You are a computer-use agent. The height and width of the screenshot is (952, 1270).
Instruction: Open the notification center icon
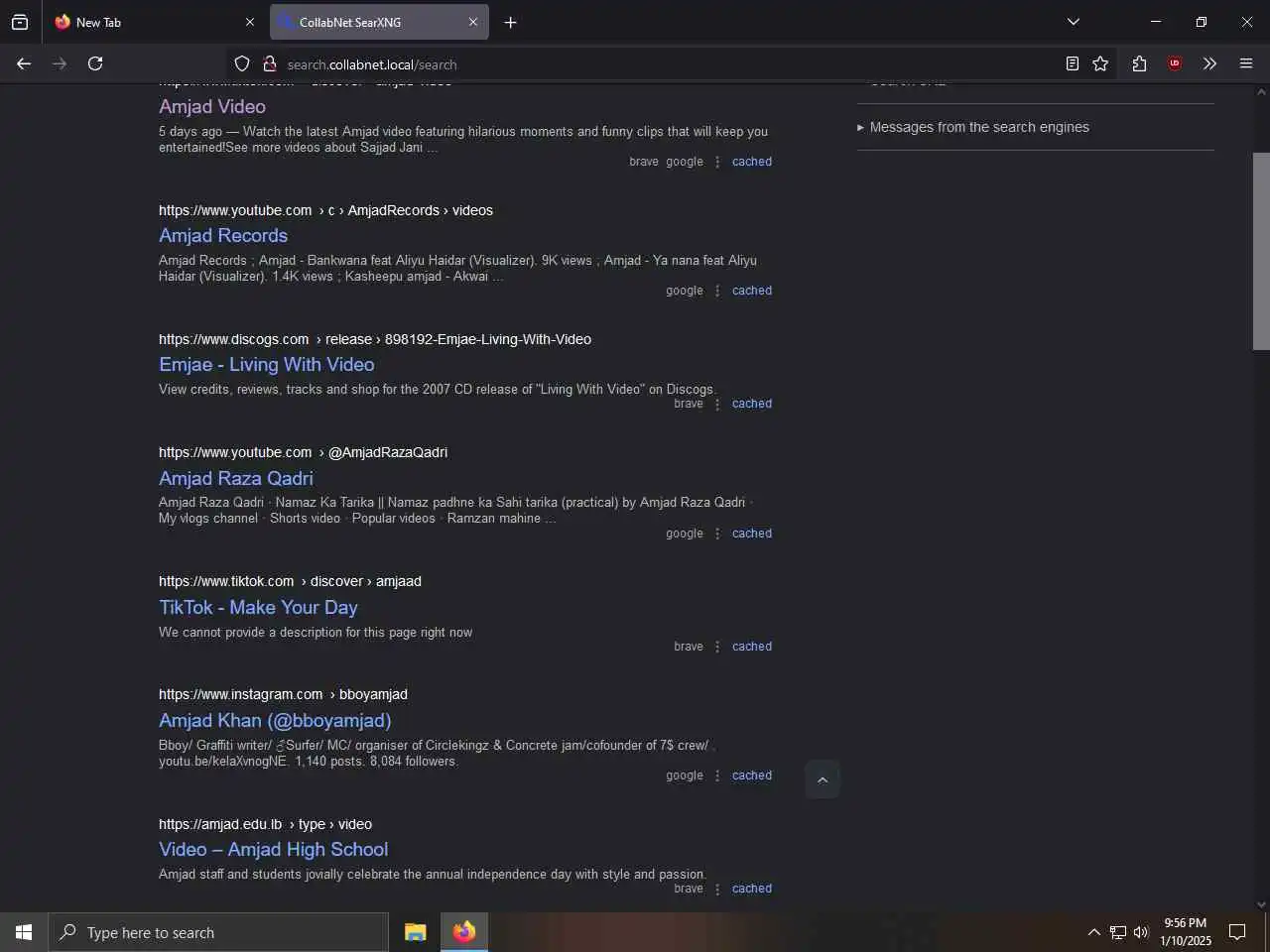tap(1237, 932)
